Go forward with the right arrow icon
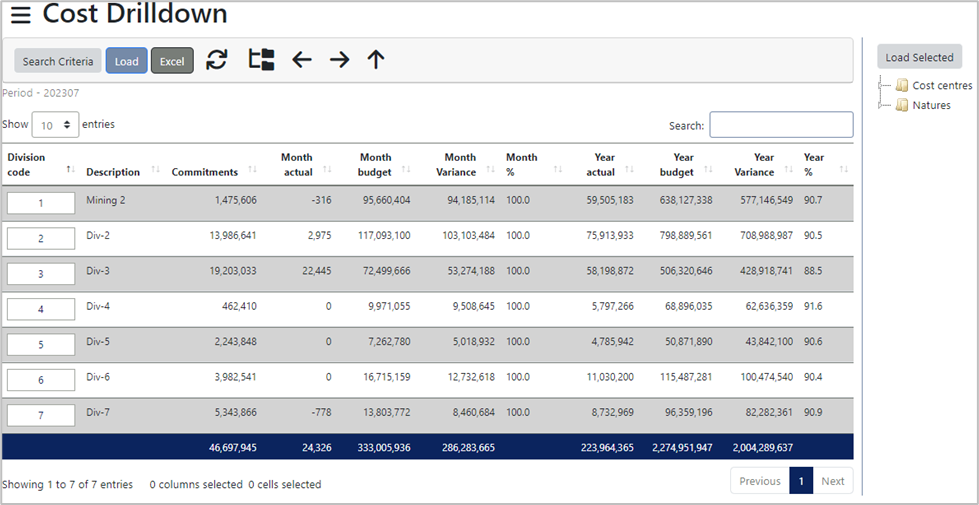This screenshot has width=979, height=505. tap(340, 60)
